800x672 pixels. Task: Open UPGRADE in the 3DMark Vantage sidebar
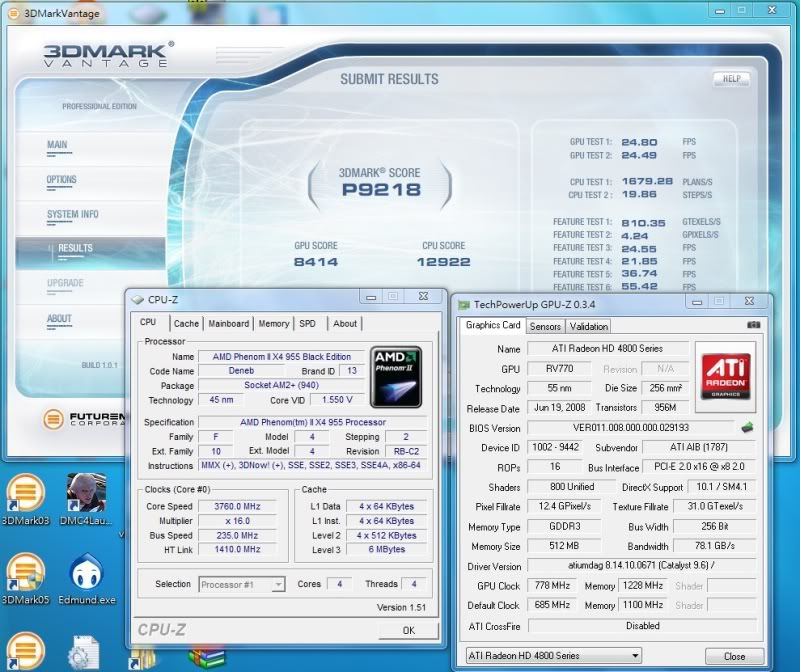tap(65, 283)
